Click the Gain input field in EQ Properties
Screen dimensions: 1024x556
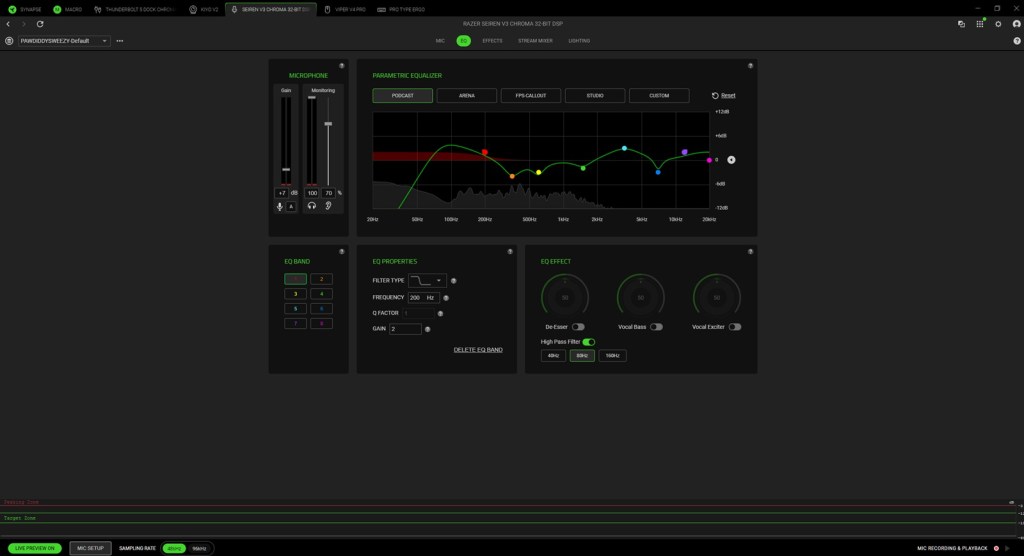(405, 329)
